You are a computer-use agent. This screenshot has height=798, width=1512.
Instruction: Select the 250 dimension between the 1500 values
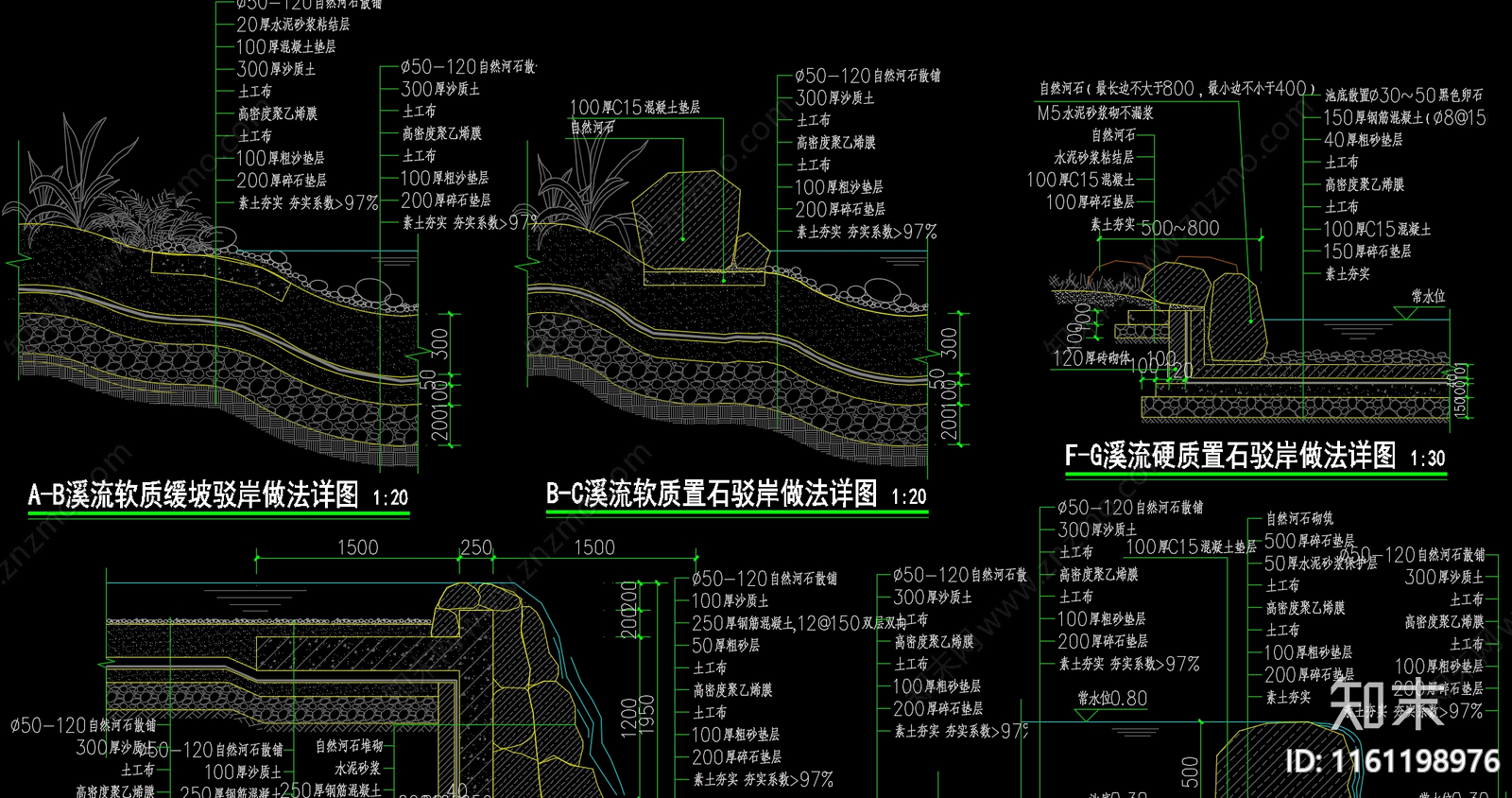(x=476, y=547)
